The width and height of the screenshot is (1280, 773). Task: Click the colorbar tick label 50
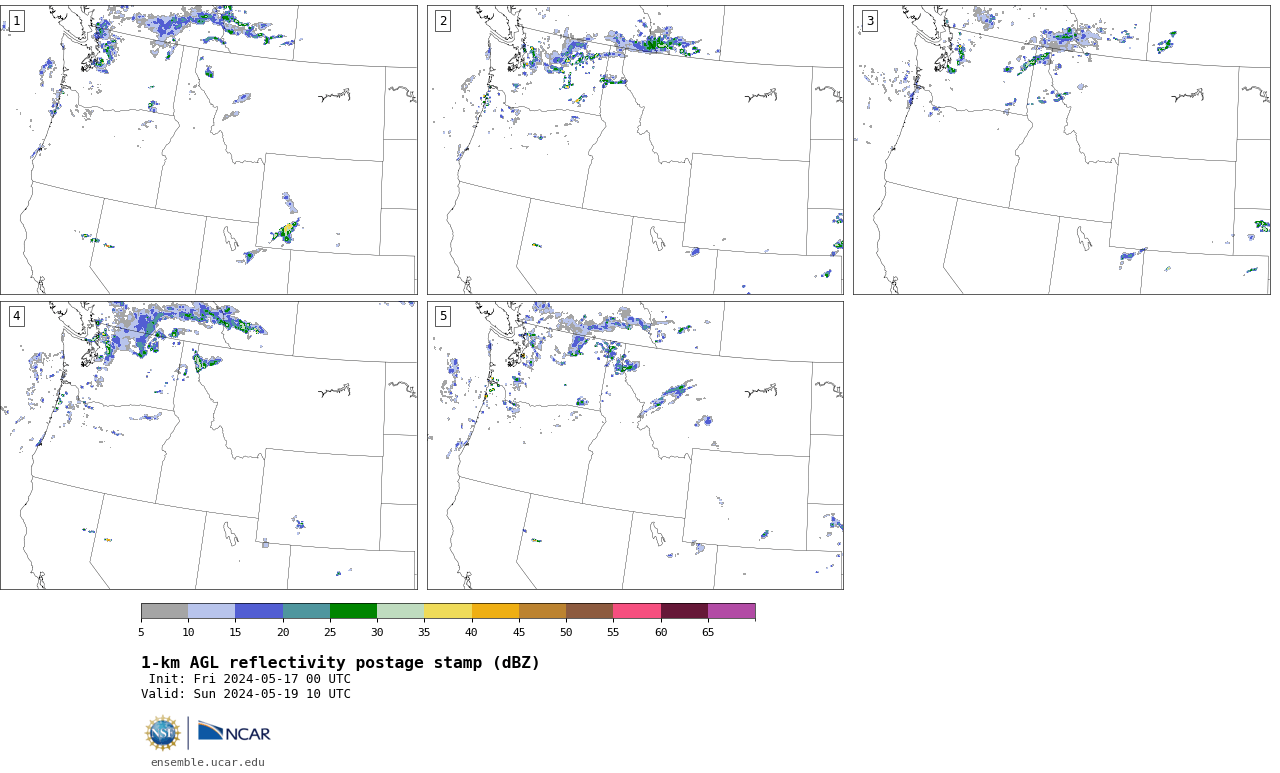pos(566,632)
